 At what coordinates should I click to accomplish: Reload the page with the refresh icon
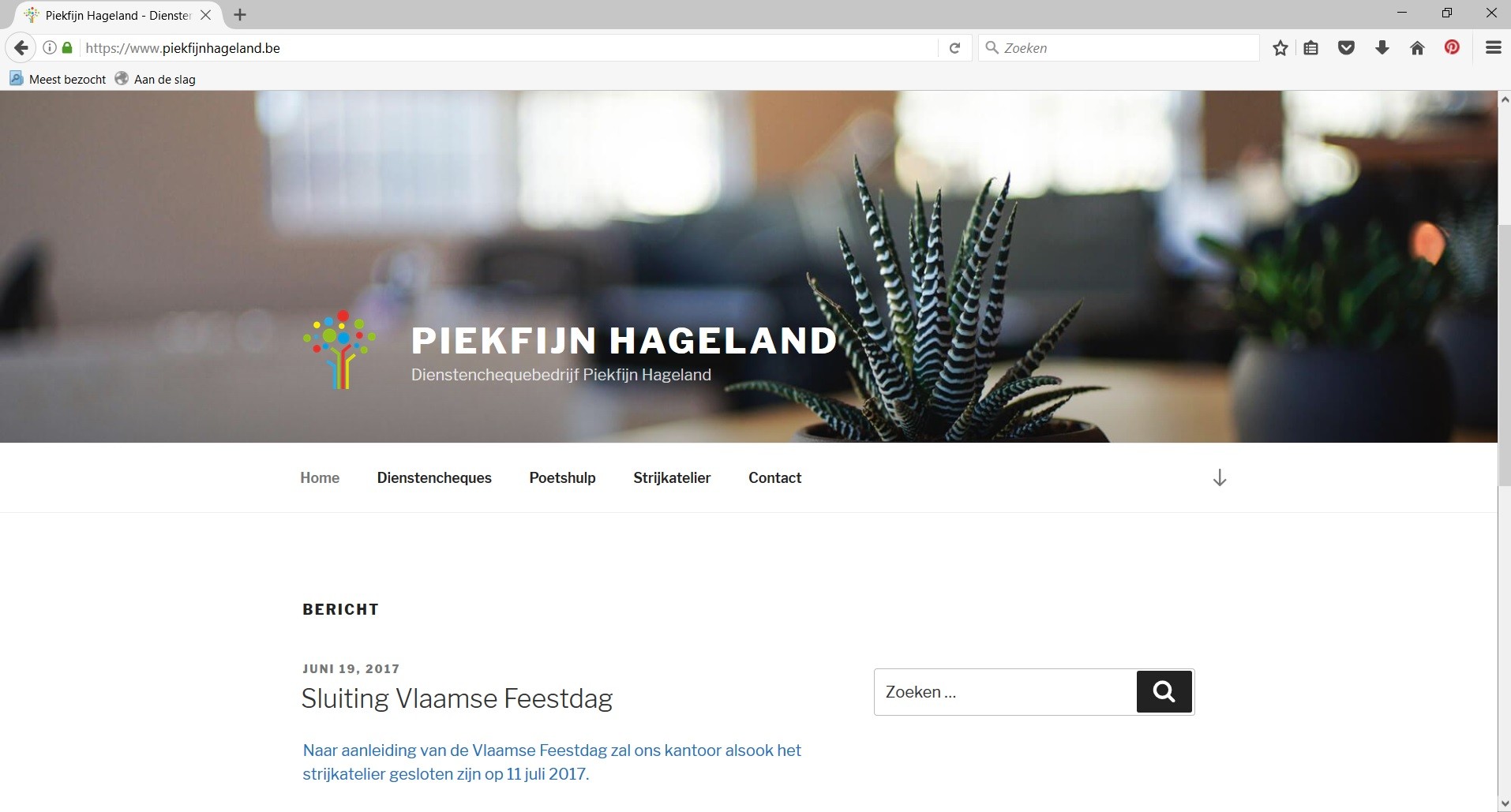[x=954, y=48]
